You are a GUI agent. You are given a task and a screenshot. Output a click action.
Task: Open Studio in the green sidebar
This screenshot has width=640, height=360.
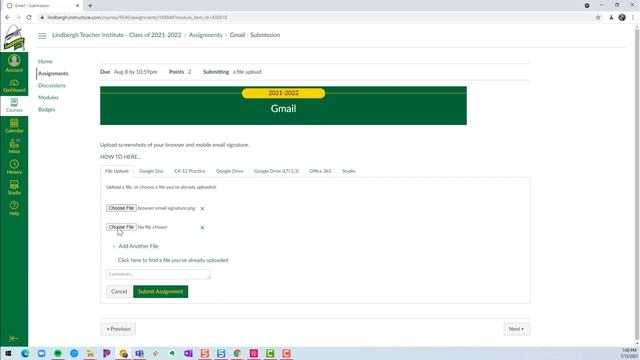click(x=14, y=187)
